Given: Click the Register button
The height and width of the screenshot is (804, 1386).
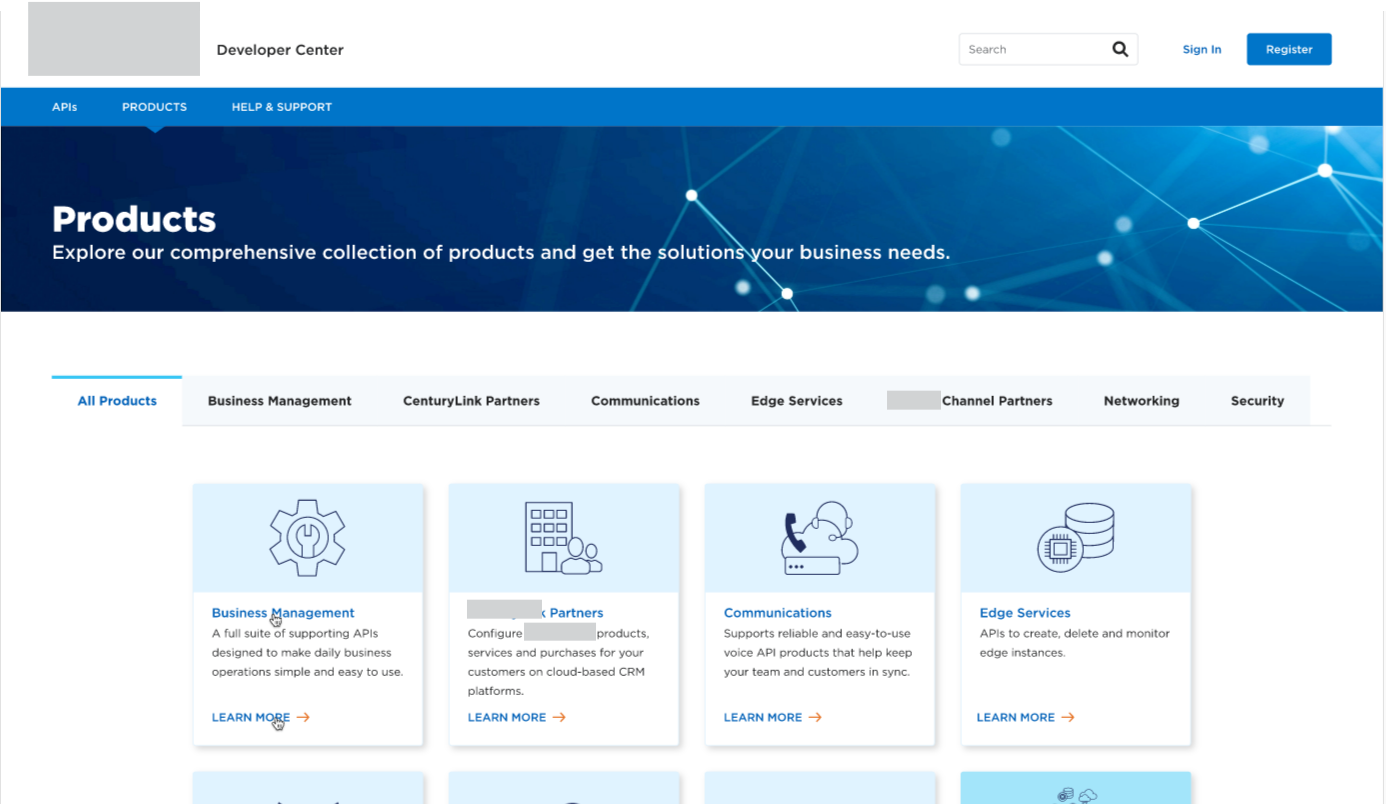Looking at the screenshot, I should click(x=1289, y=49).
